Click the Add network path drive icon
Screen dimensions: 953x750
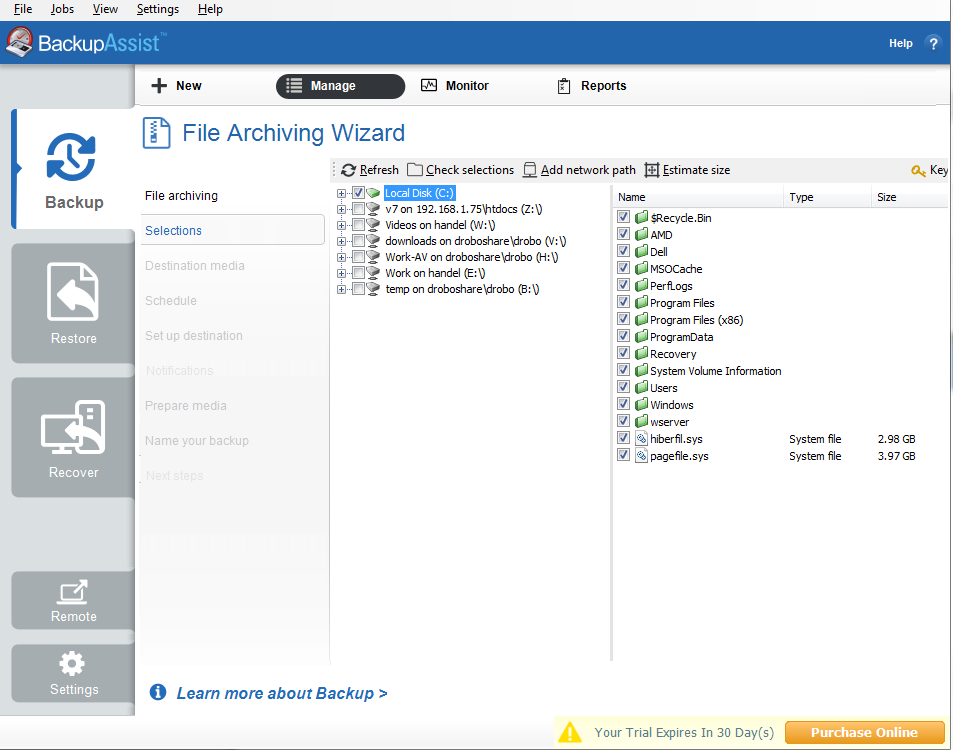point(530,170)
